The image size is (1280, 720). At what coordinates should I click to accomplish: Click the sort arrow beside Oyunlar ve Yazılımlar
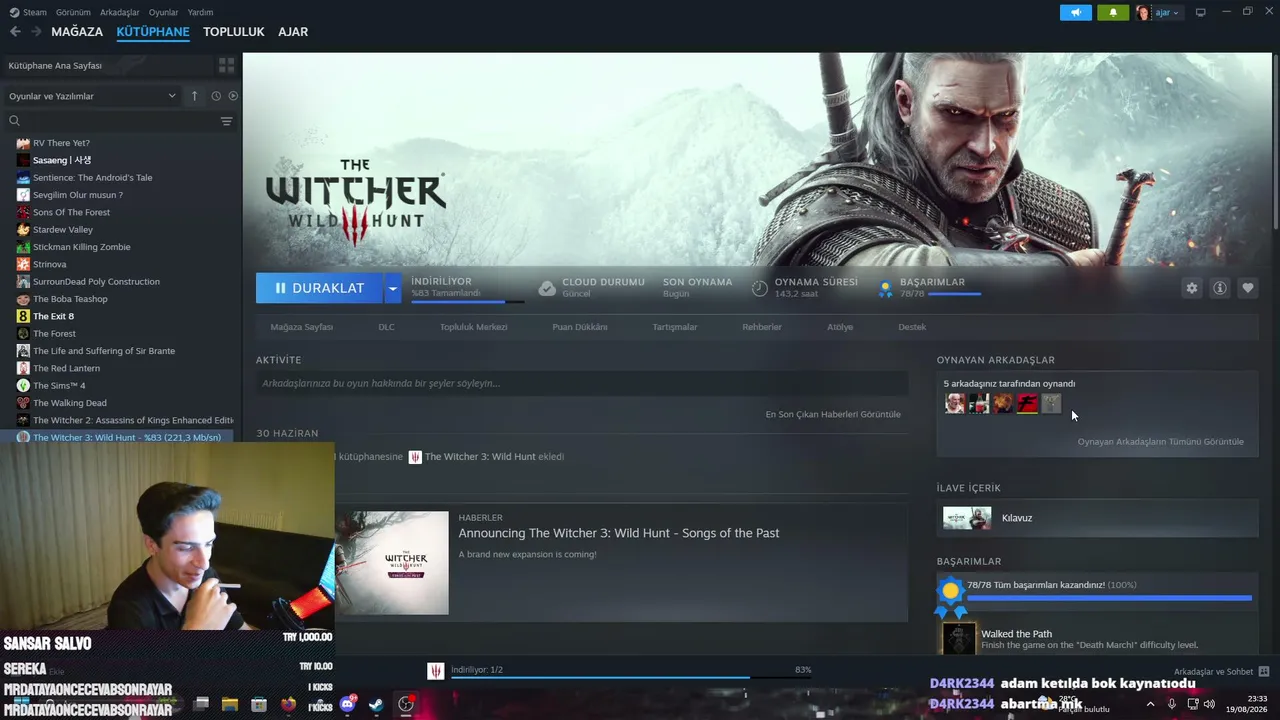click(194, 96)
